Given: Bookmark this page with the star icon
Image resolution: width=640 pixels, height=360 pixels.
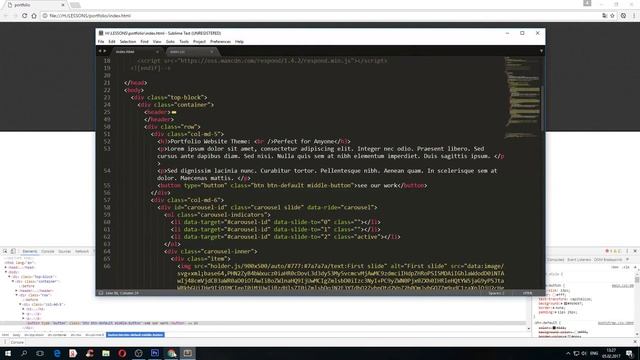Looking at the screenshot, I should 612,16.
